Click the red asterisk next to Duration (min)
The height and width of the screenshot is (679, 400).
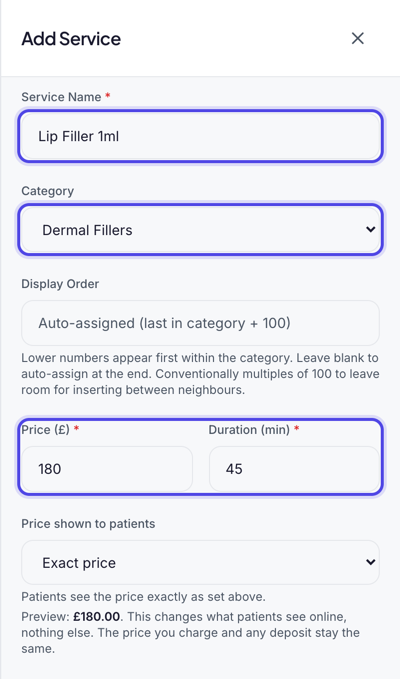(x=297, y=428)
